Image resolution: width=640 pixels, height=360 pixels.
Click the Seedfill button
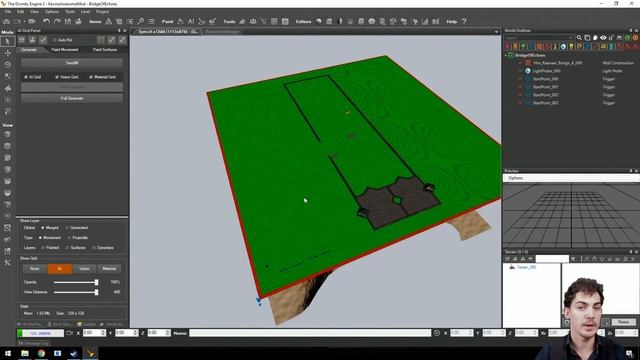pyautogui.click(x=72, y=63)
